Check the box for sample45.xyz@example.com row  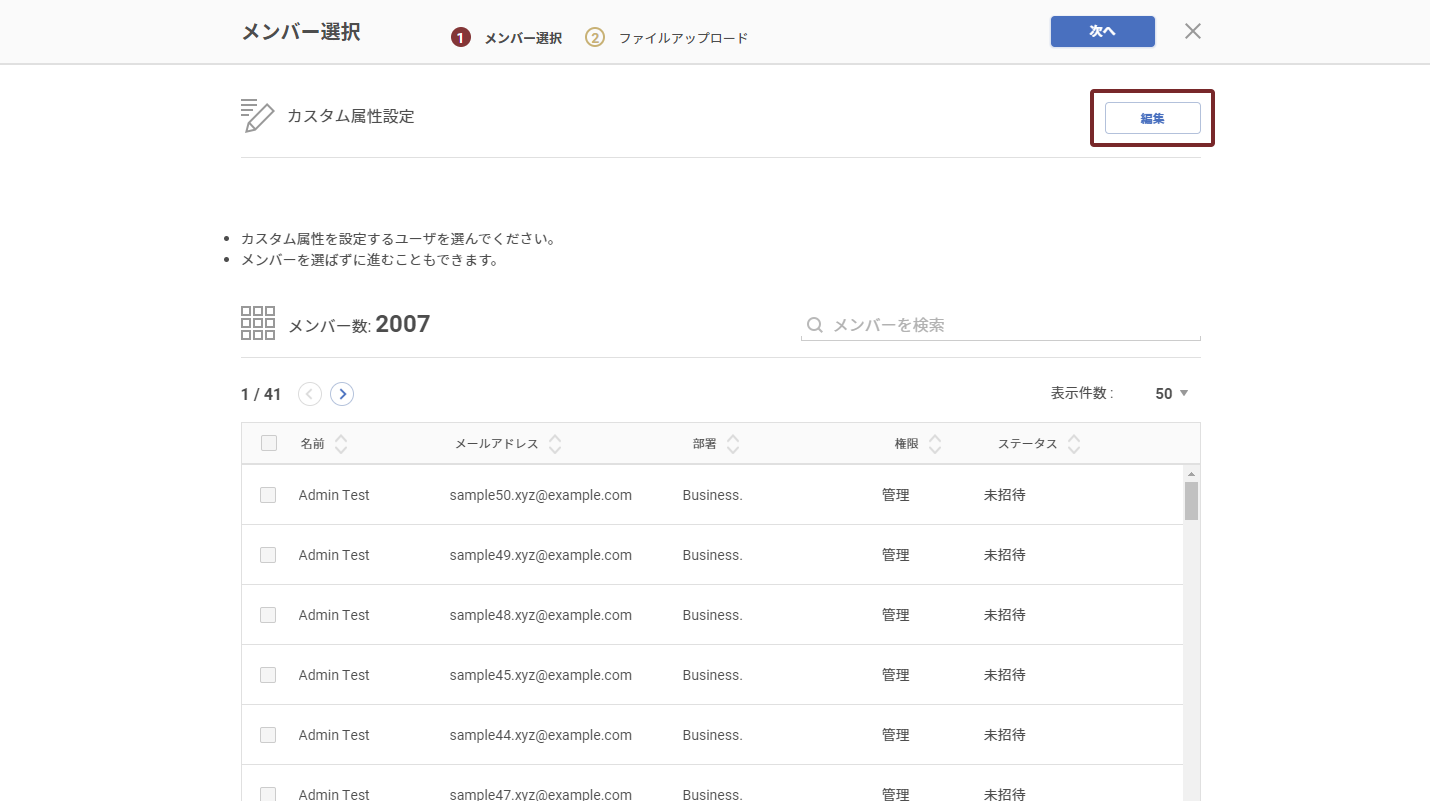[x=268, y=675]
